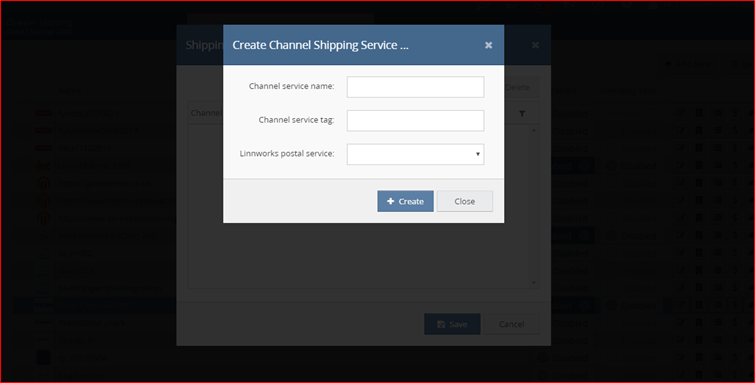Close Create Channel Shipping Service dialog with X
755x383 pixels.
point(488,45)
